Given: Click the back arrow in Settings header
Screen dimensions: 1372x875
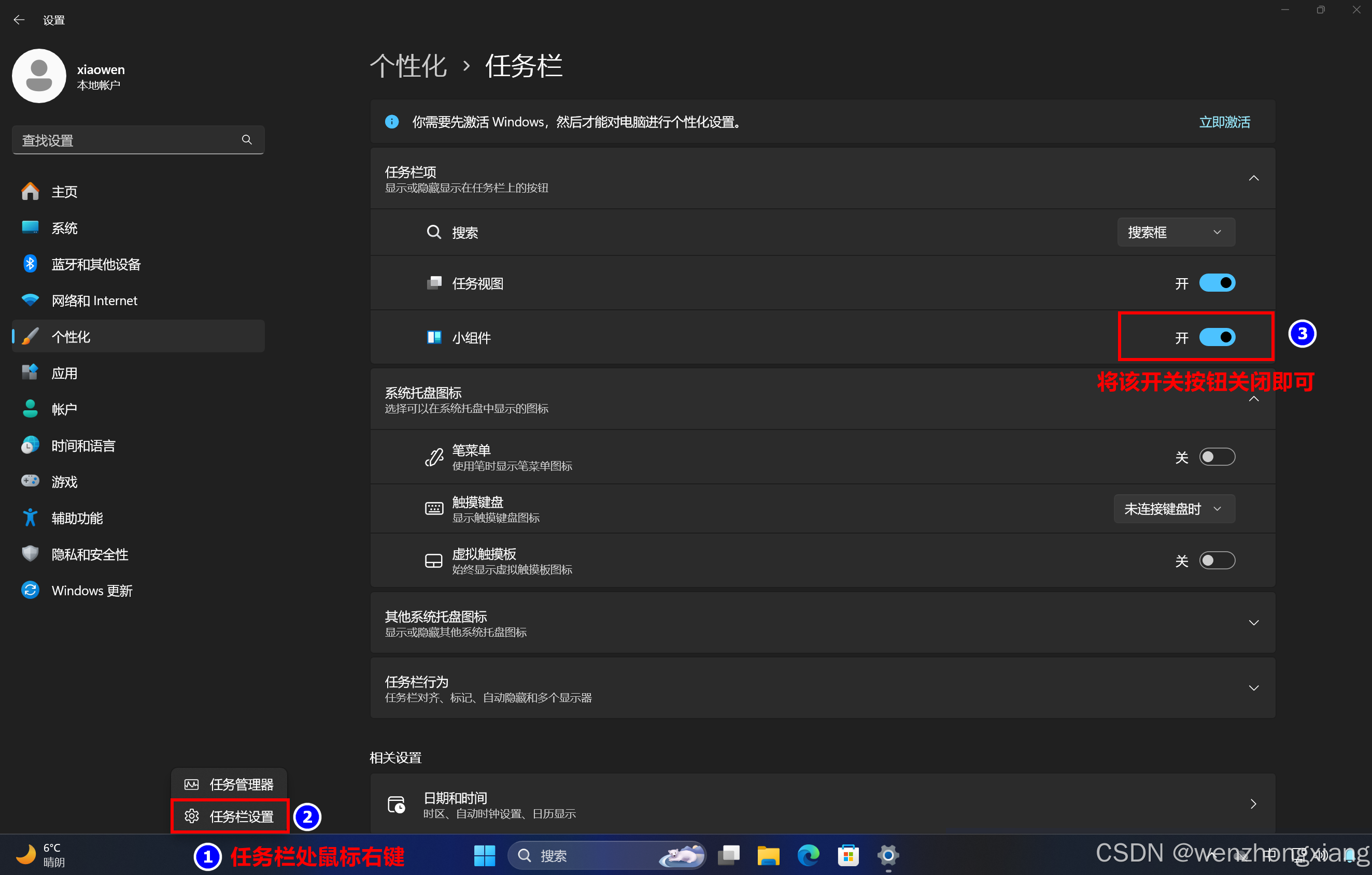Looking at the screenshot, I should click(19, 20).
